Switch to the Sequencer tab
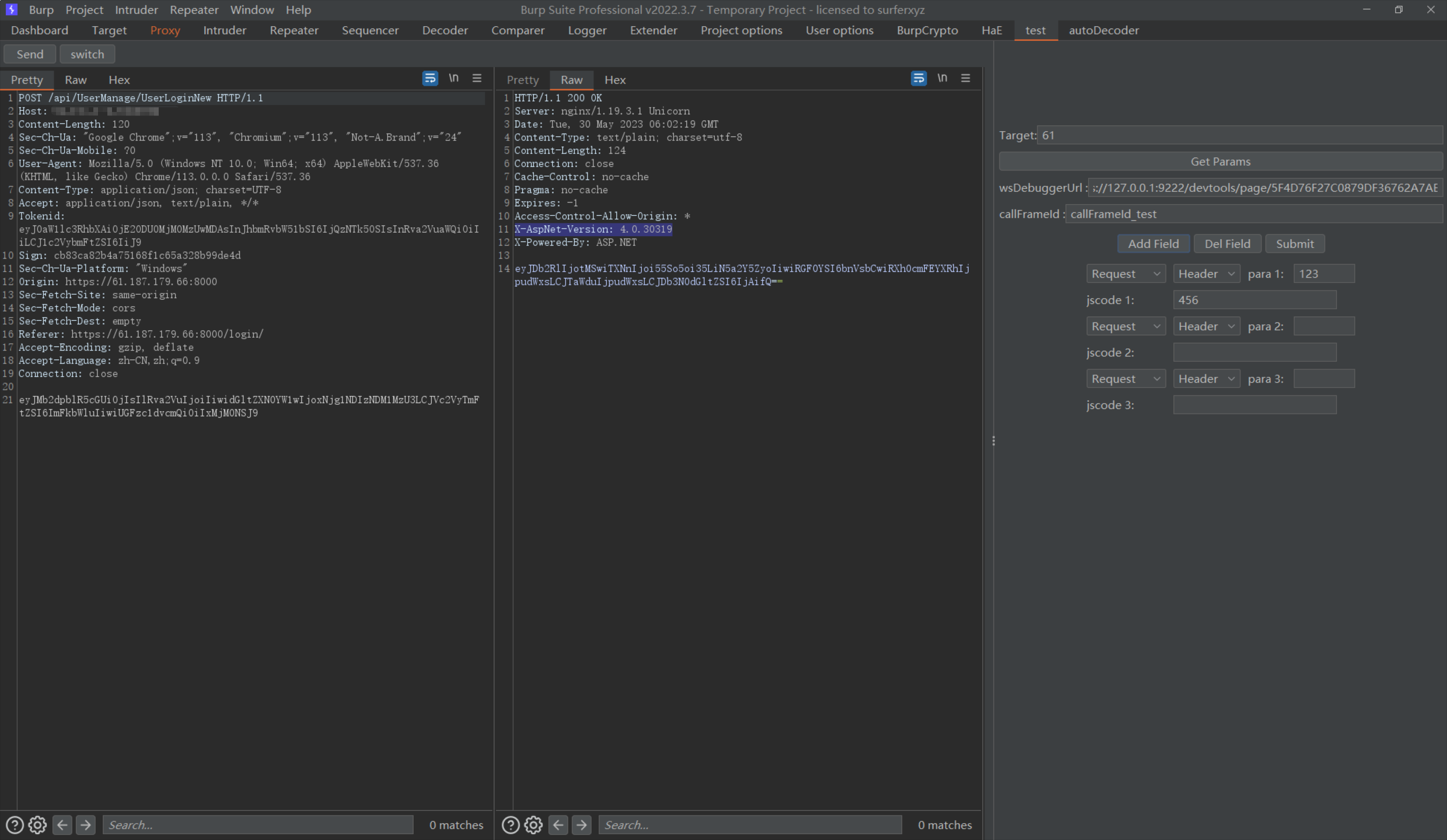This screenshot has width=1447, height=840. tap(370, 30)
